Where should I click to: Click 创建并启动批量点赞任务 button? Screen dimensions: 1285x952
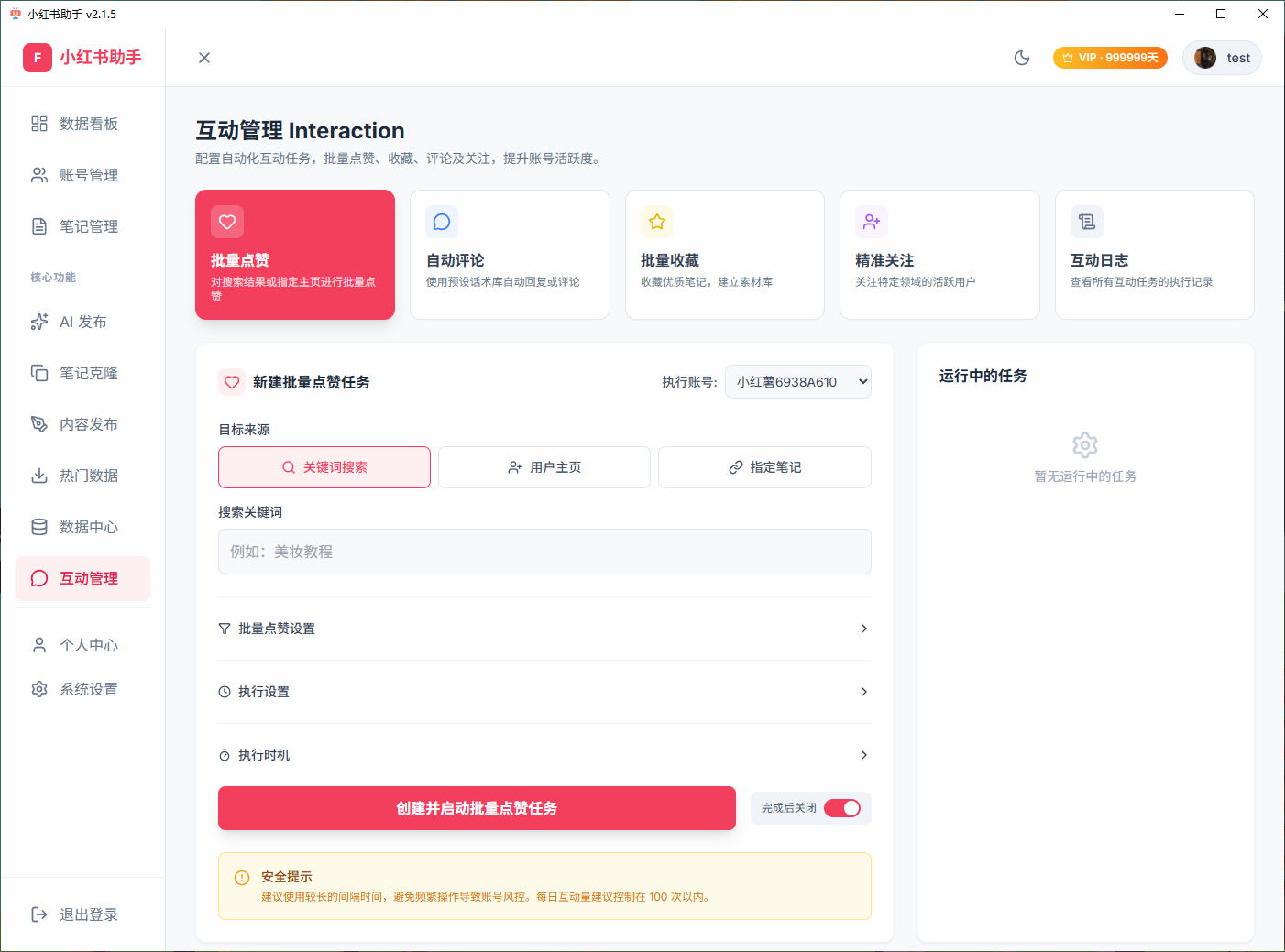[476, 808]
